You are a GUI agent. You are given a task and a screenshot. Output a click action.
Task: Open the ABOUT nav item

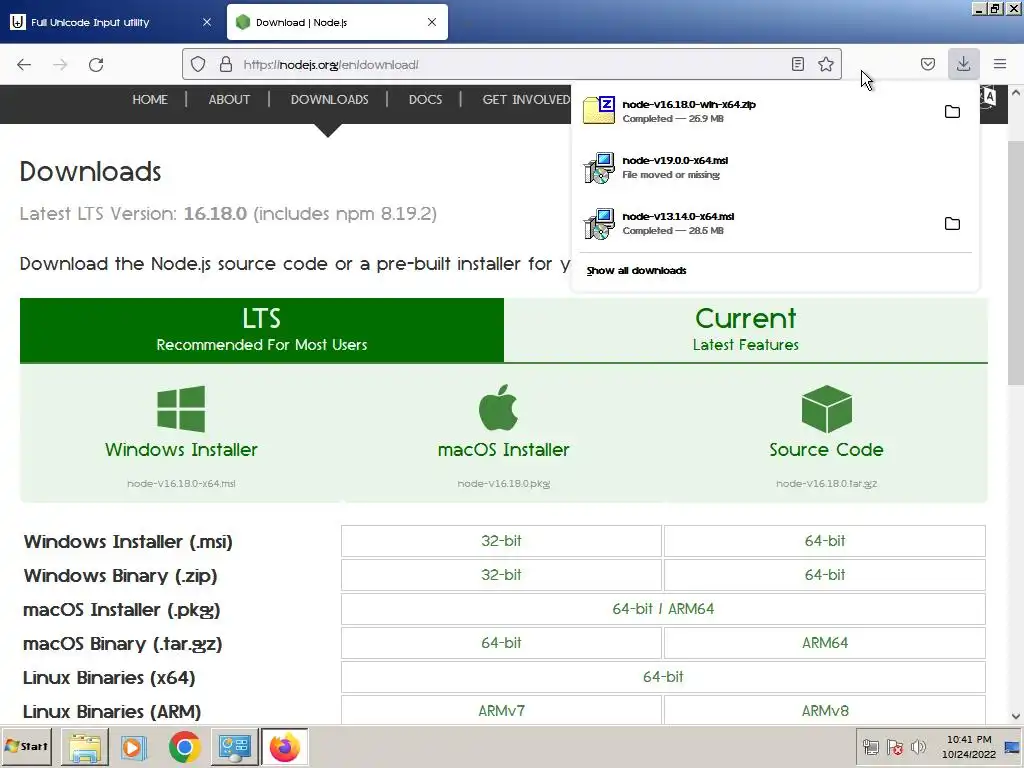pos(229,99)
